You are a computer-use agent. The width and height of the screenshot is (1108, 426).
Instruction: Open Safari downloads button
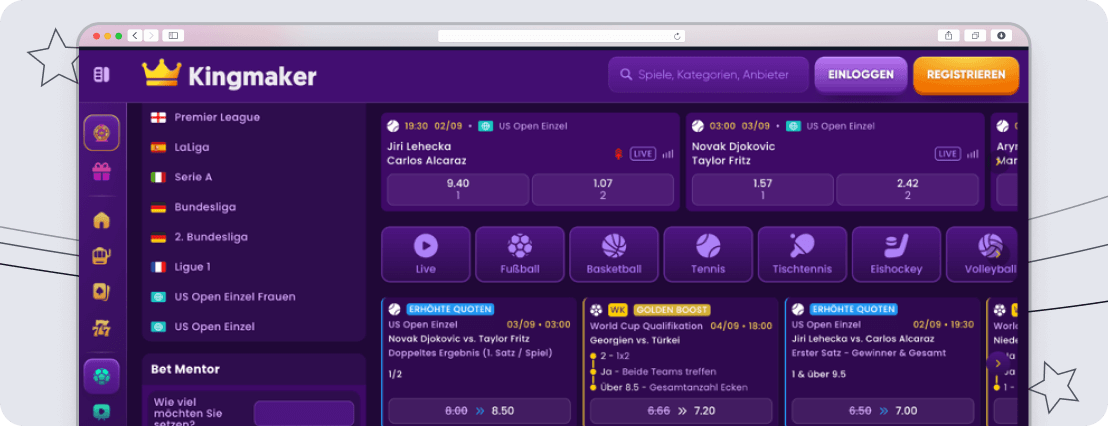click(x=1001, y=35)
